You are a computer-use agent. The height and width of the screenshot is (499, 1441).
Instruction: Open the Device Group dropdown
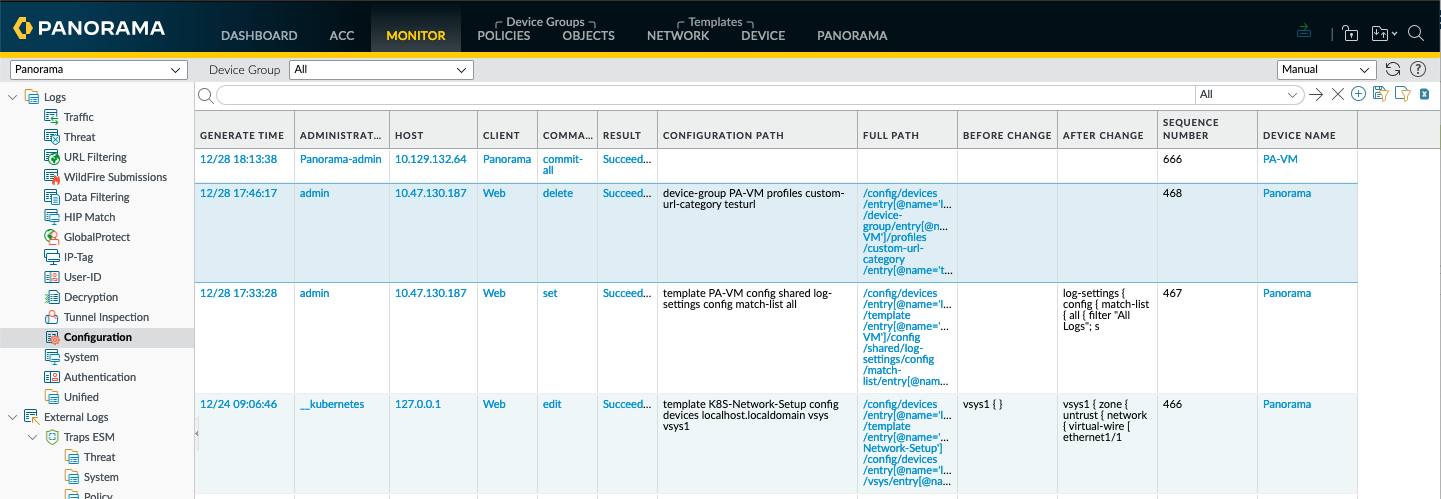coord(381,70)
